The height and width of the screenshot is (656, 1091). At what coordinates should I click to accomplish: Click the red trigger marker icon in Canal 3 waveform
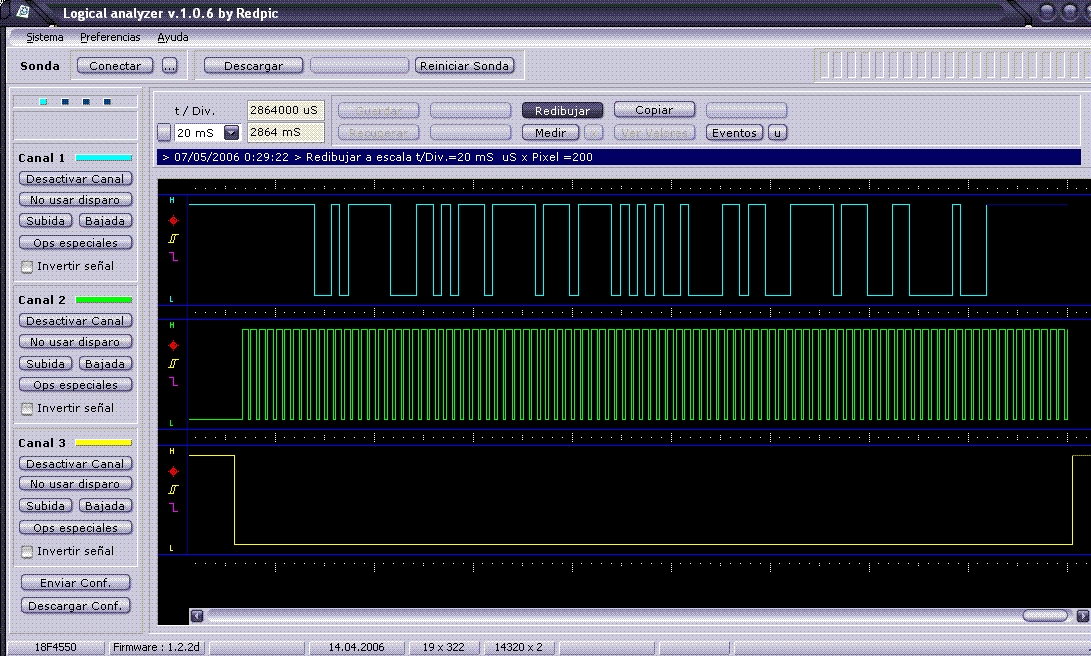point(173,471)
